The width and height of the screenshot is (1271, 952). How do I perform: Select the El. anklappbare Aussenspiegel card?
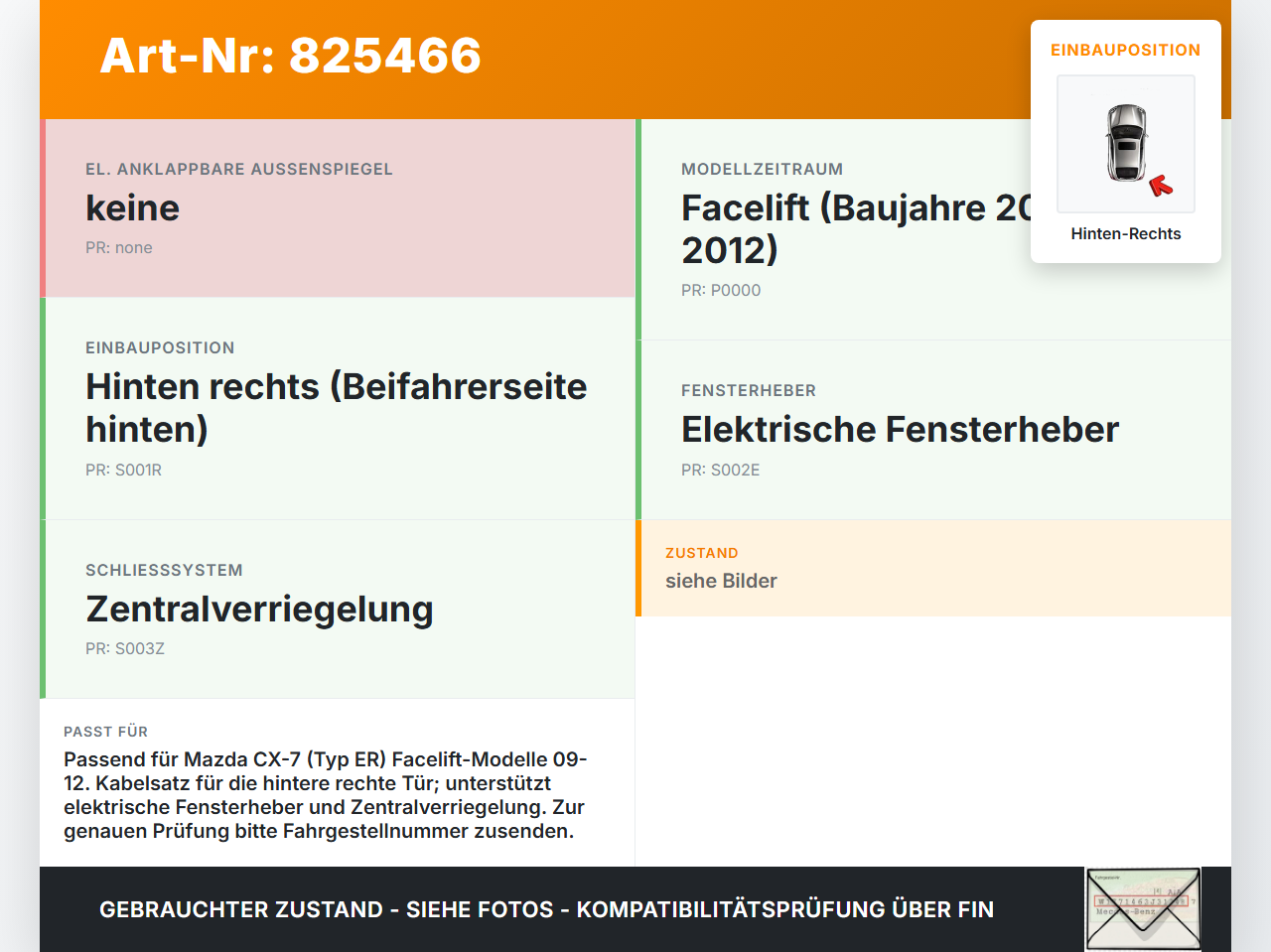338,208
